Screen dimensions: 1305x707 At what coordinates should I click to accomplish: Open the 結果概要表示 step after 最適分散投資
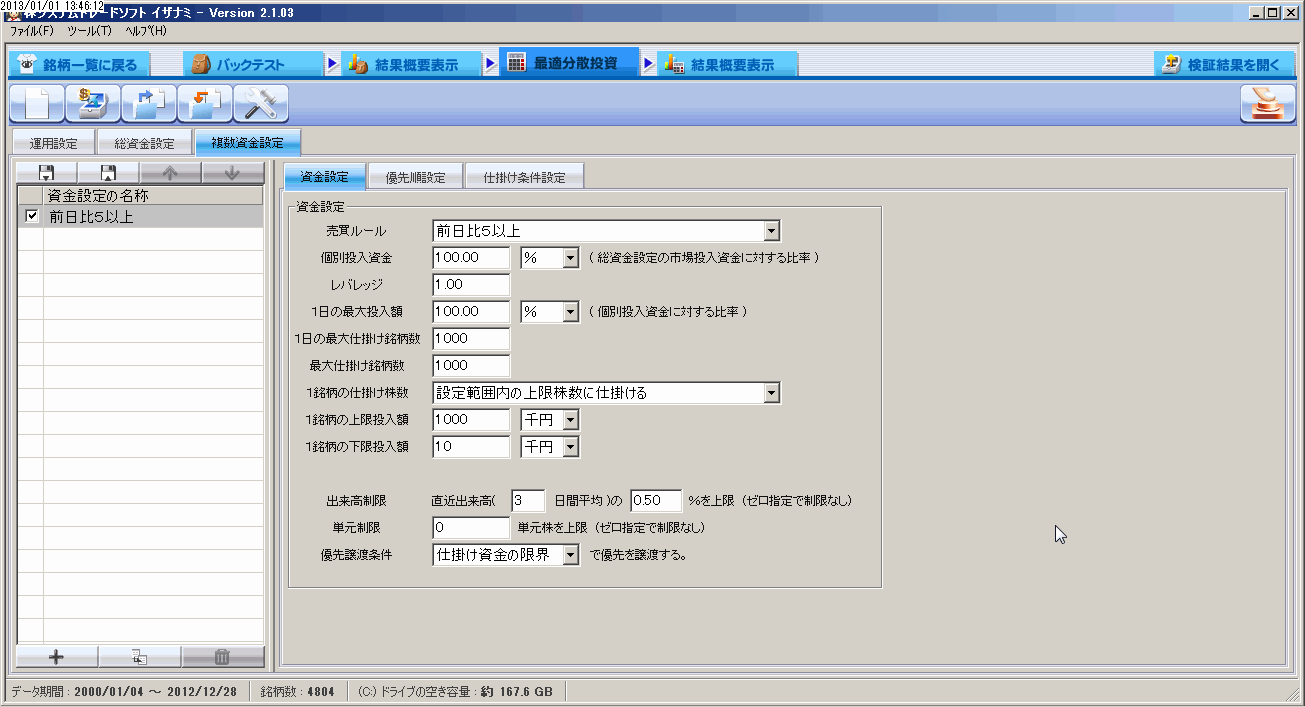pos(727,65)
